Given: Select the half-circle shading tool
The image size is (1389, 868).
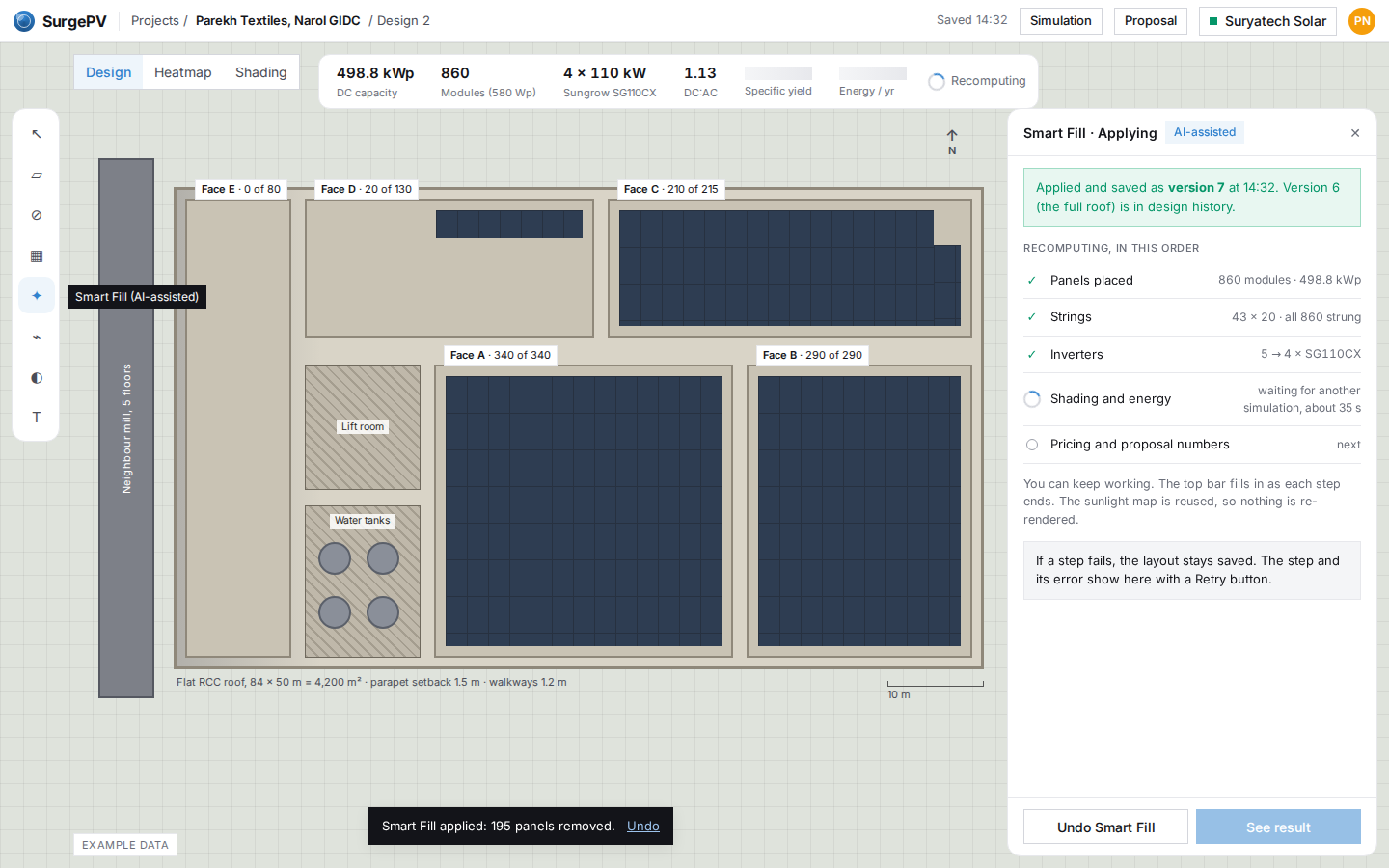Looking at the screenshot, I should click(37, 377).
